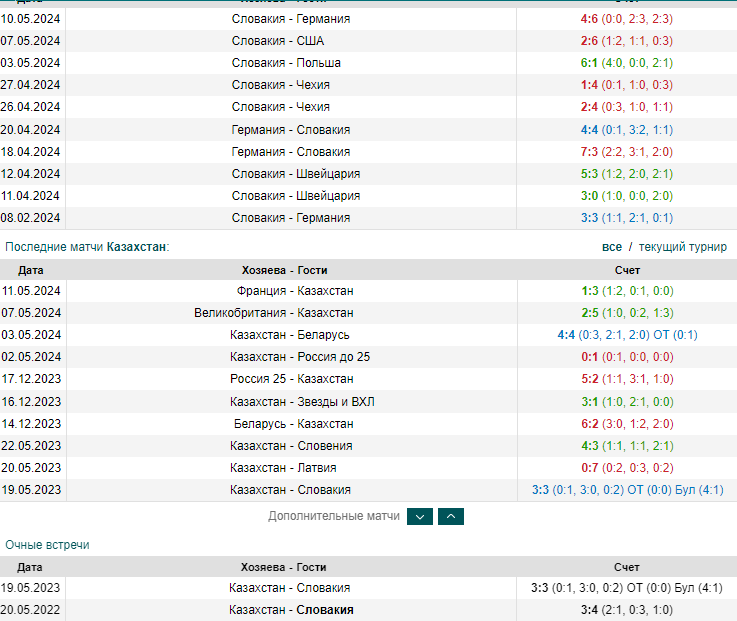Image resolution: width=737 pixels, height=621 pixels.
Task: Select Словакия - Чехия match of 26.04.2024
Action: 281,107
